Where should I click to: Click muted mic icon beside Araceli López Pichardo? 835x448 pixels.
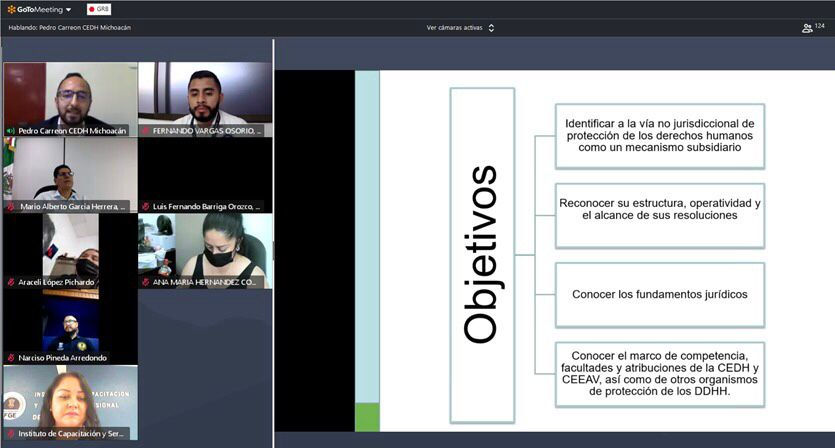click(x=11, y=282)
